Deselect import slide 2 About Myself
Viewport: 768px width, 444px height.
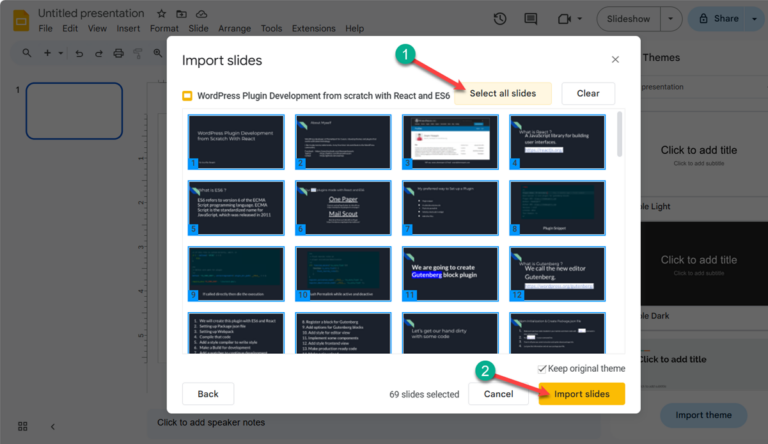(343, 142)
